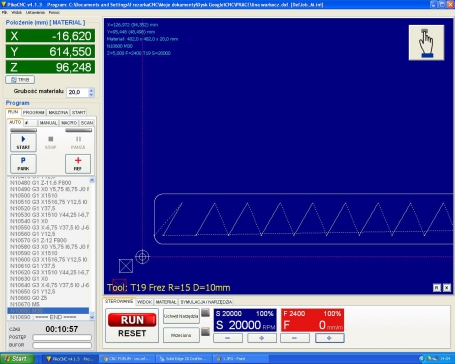The width and height of the screenshot is (455, 364).
Task: Click the START play button
Action: [x=23, y=142]
